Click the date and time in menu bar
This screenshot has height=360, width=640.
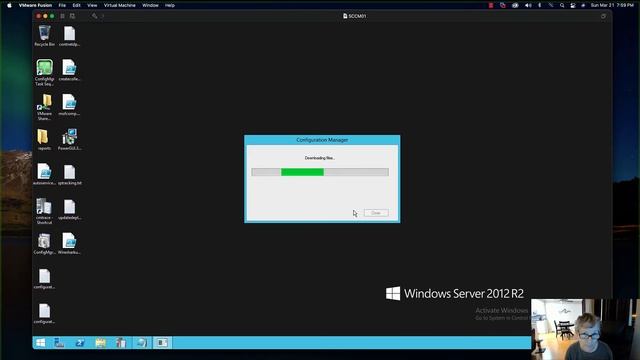click(x=612, y=5)
